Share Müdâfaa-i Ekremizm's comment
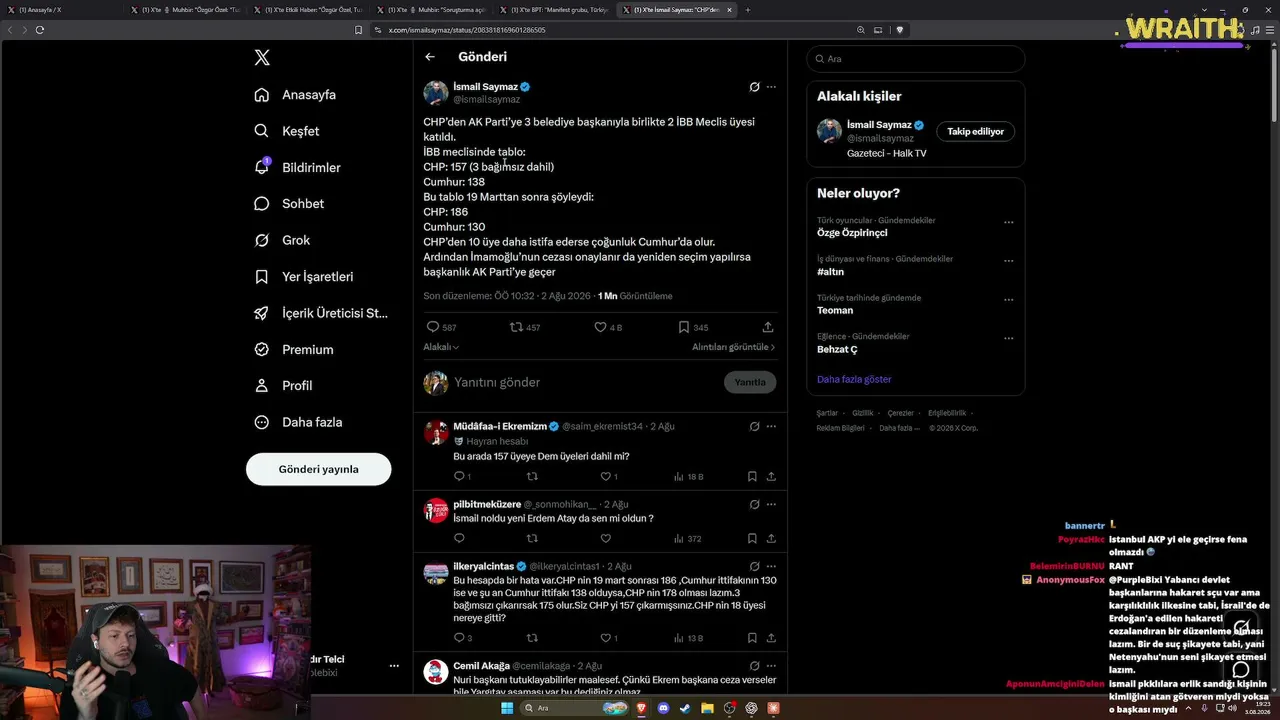Image resolution: width=1280 pixels, height=720 pixels. (x=771, y=477)
